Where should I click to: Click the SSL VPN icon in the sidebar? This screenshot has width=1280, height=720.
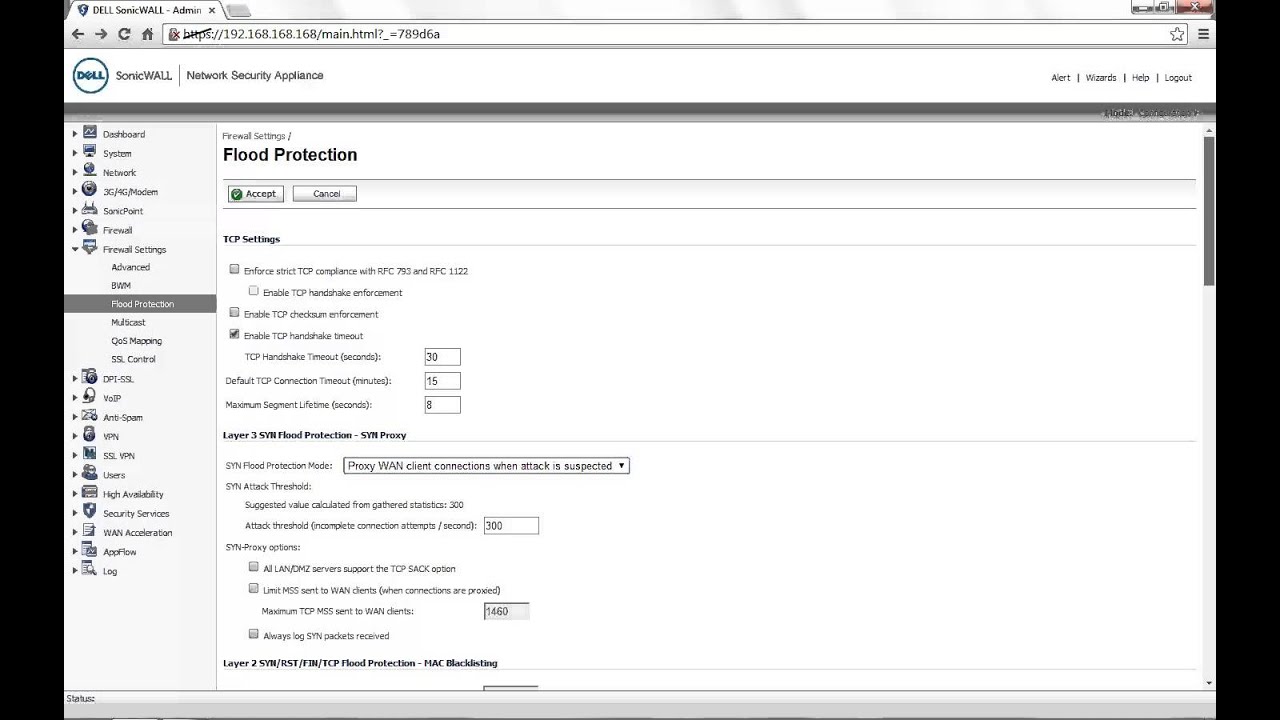(x=90, y=454)
